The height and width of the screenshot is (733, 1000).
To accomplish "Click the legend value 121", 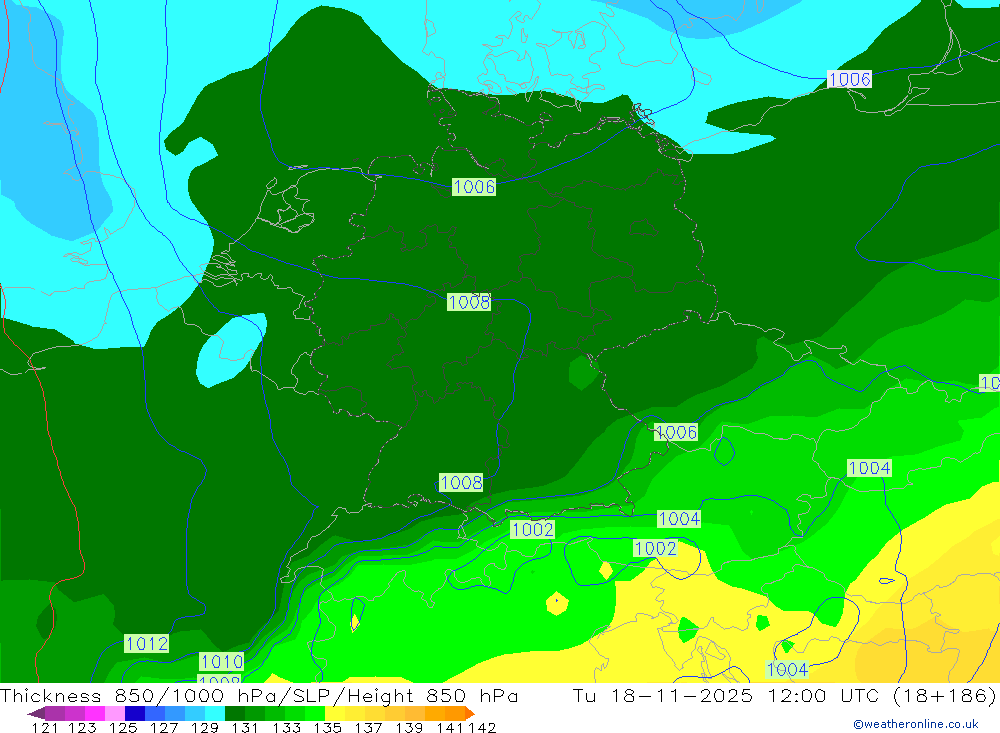I will coord(45,727).
